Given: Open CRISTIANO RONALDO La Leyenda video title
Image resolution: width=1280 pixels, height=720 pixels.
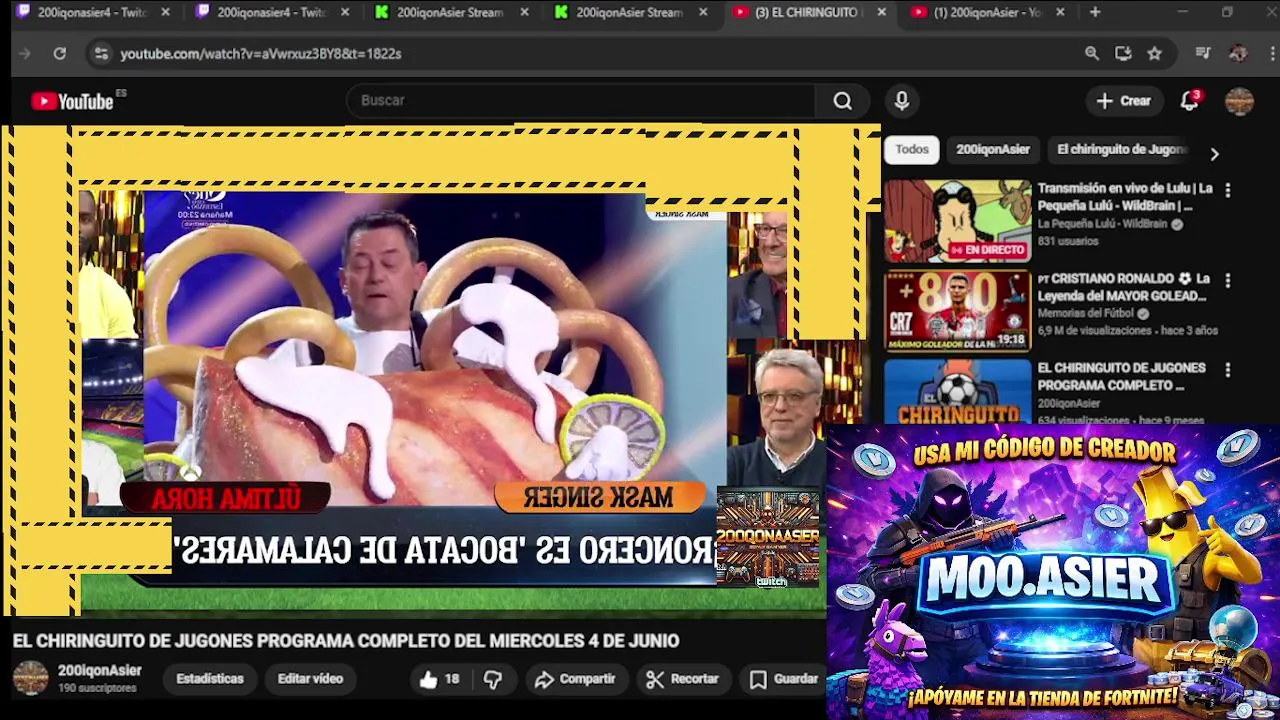Looking at the screenshot, I should coord(1124,287).
